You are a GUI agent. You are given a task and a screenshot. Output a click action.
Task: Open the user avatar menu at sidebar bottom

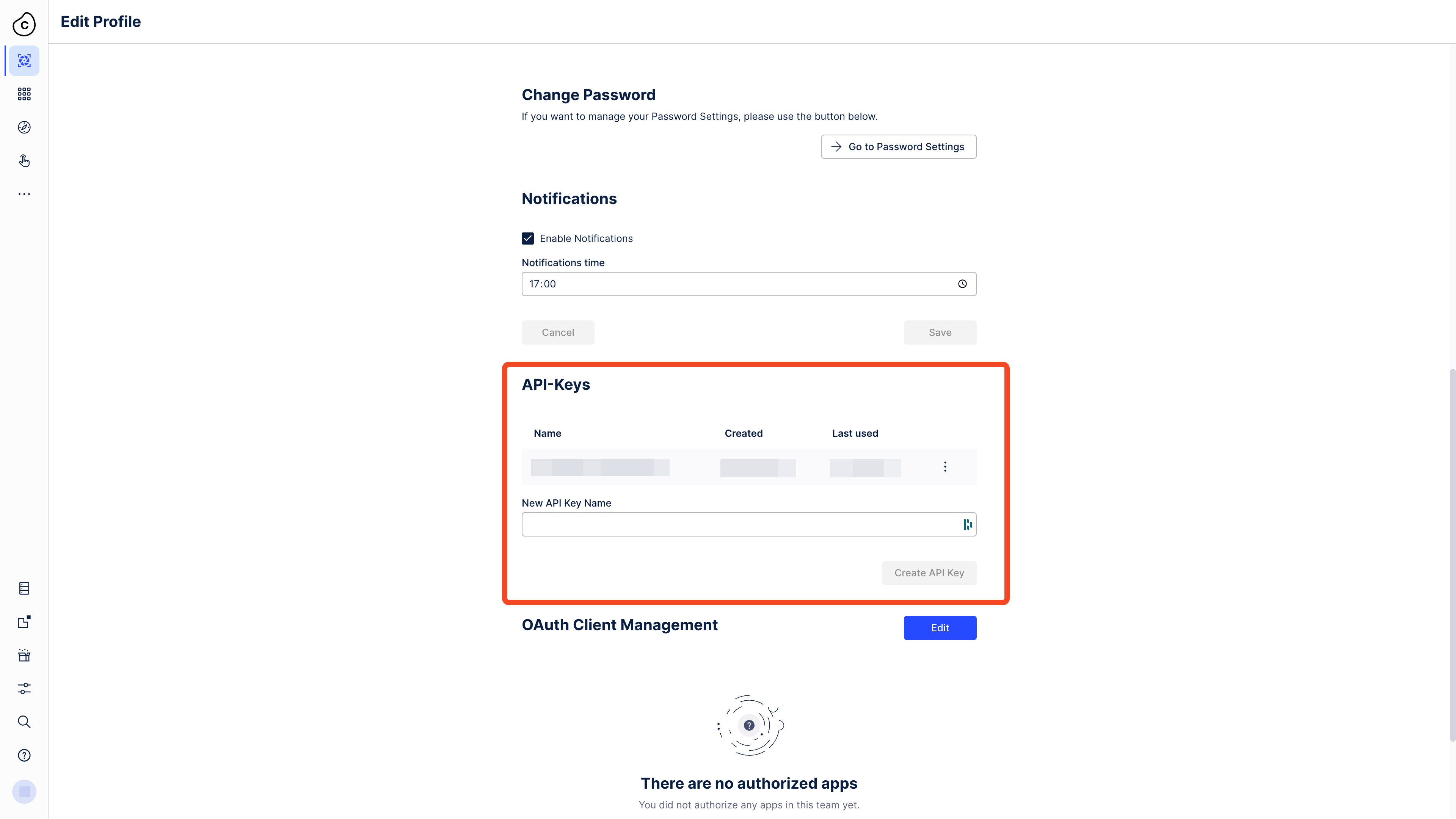(x=24, y=791)
